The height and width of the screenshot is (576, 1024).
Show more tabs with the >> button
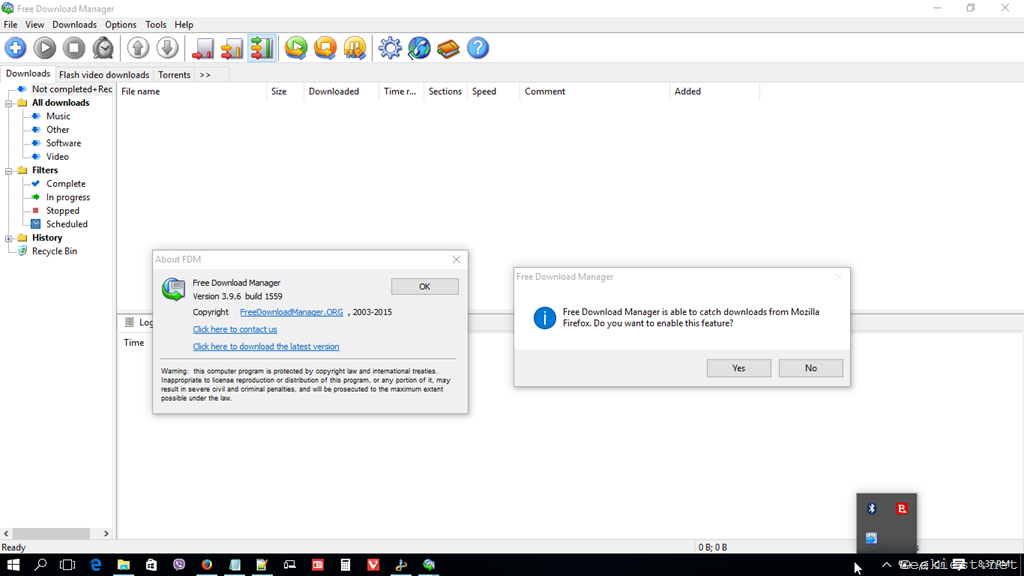[205, 75]
